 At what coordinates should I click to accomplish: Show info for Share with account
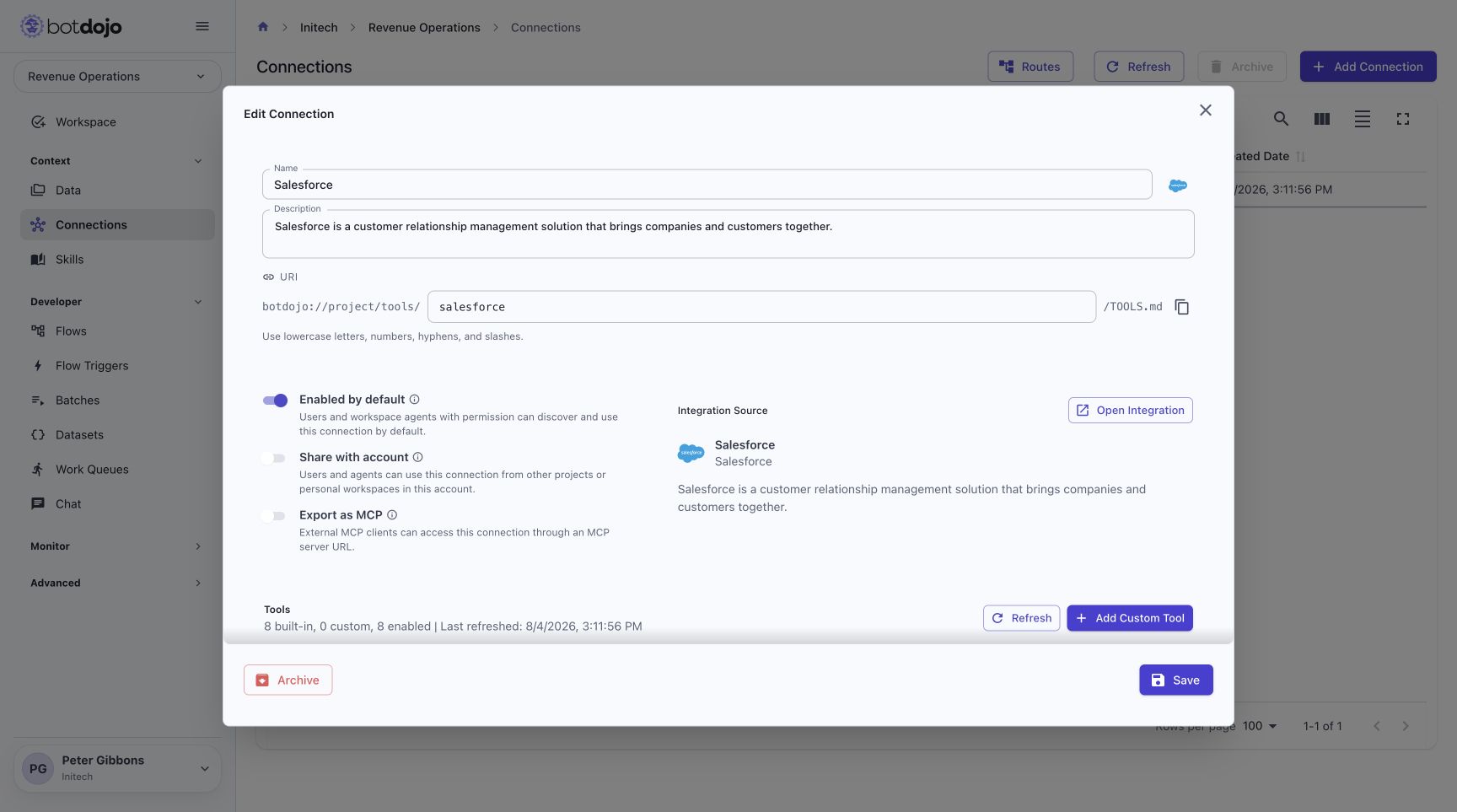pyautogui.click(x=418, y=457)
